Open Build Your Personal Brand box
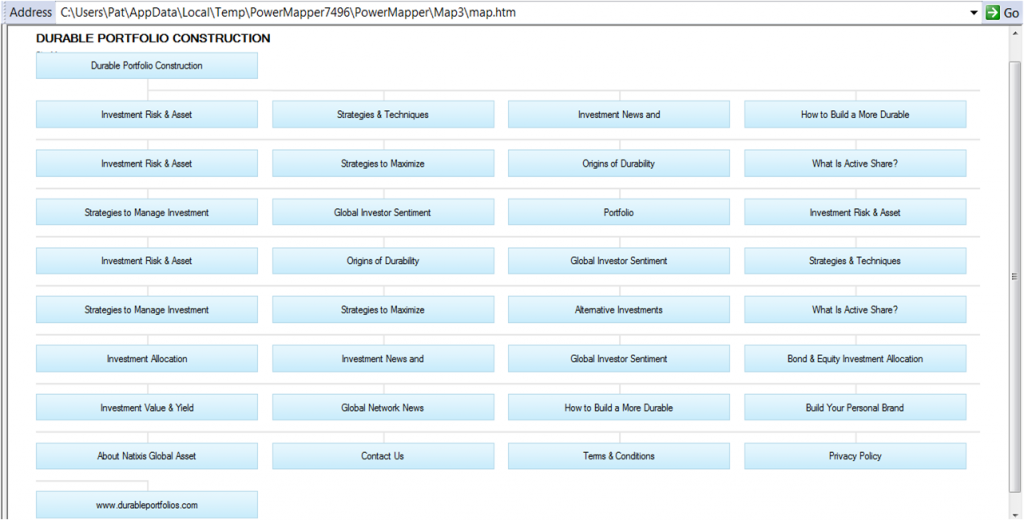 pos(856,408)
